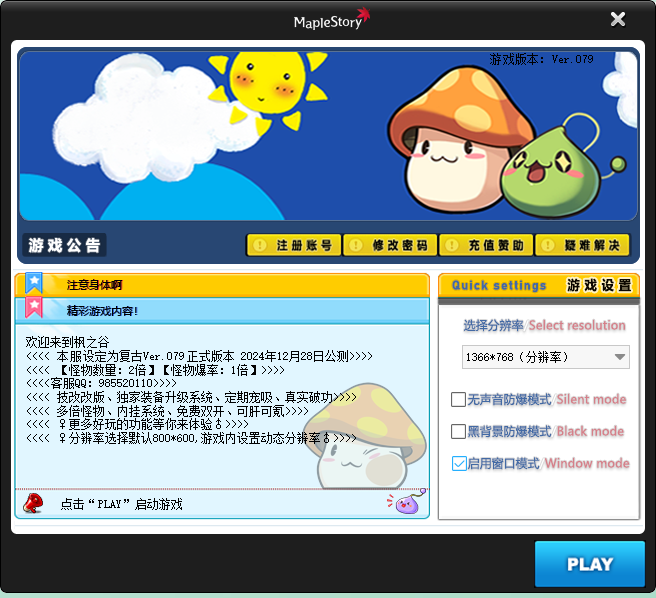
Task: Close the MapleStory launcher window
Action: [x=618, y=19]
